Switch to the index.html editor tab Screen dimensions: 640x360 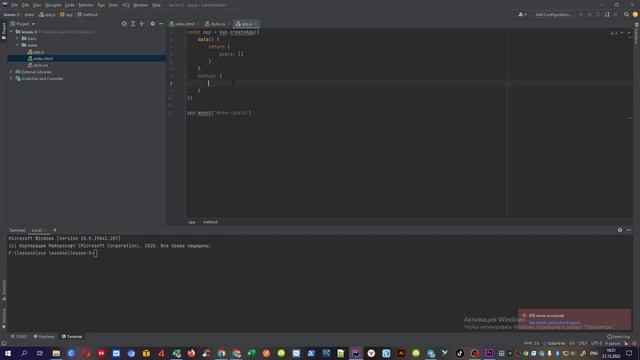(182, 24)
